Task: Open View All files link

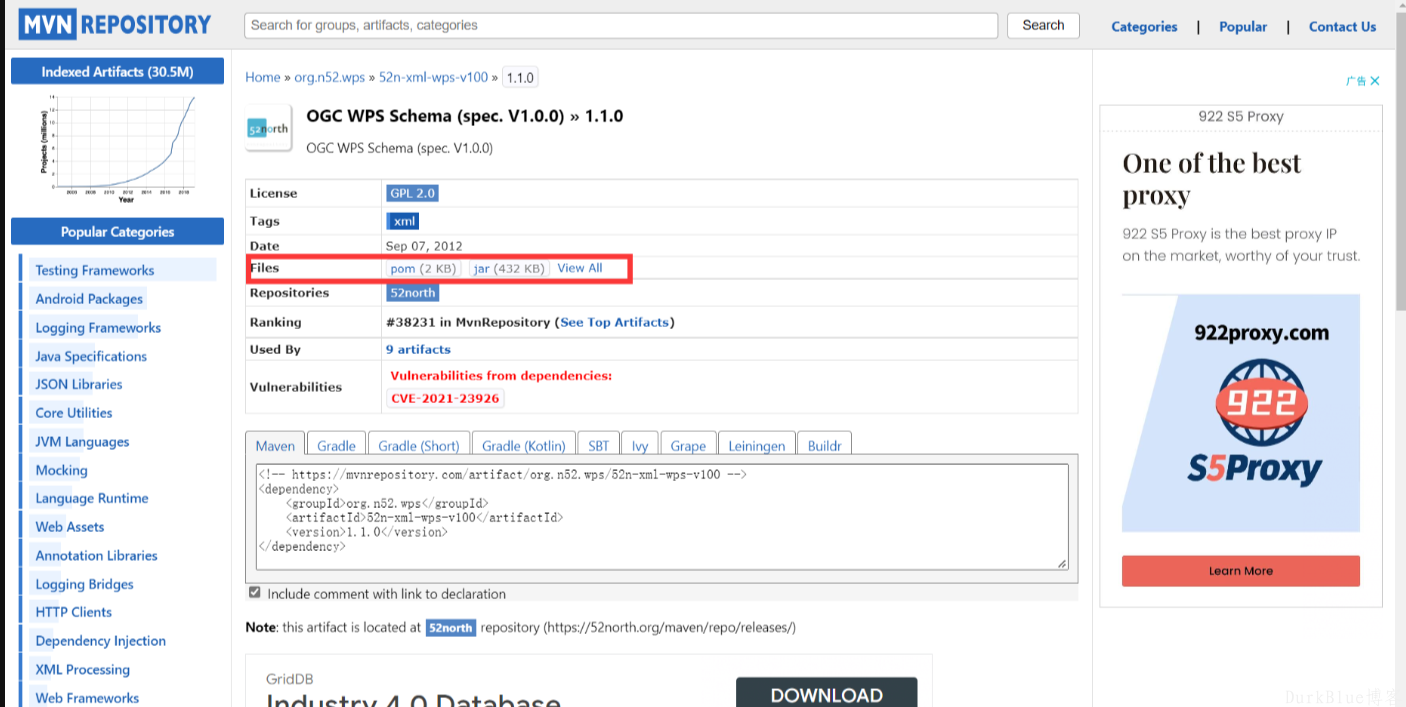Action: pyautogui.click(x=580, y=268)
